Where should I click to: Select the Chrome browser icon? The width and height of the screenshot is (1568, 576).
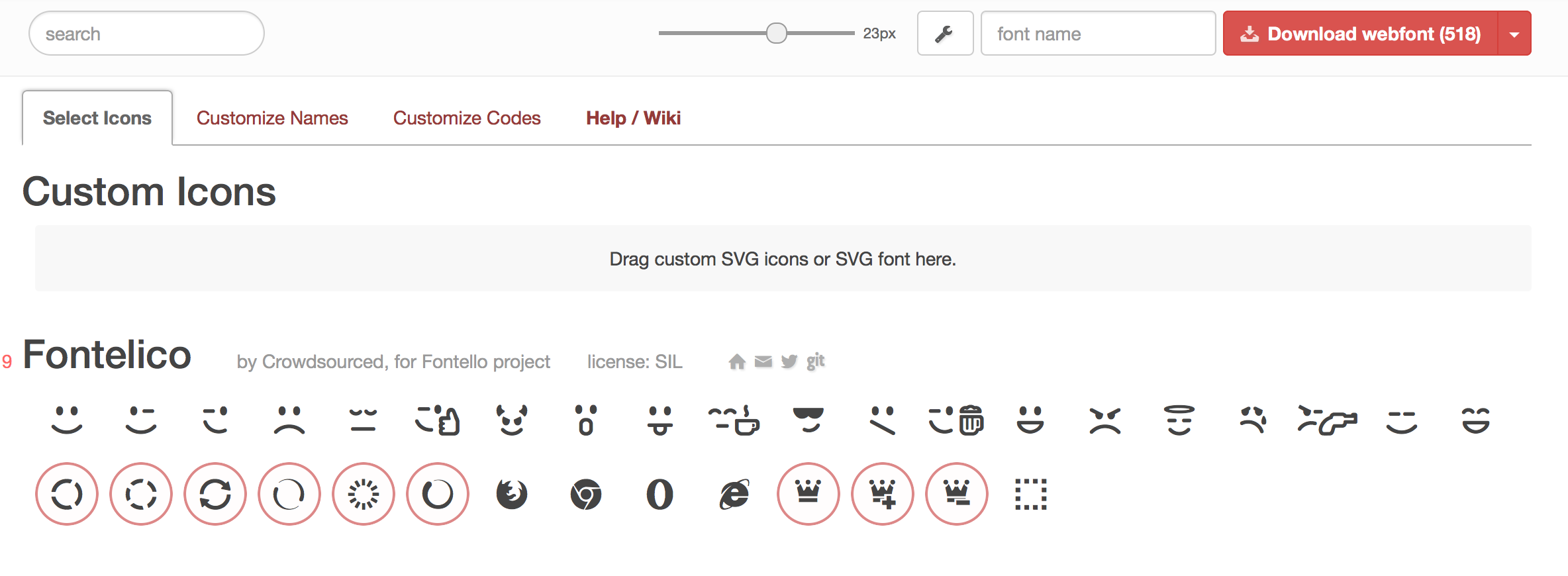tap(586, 494)
